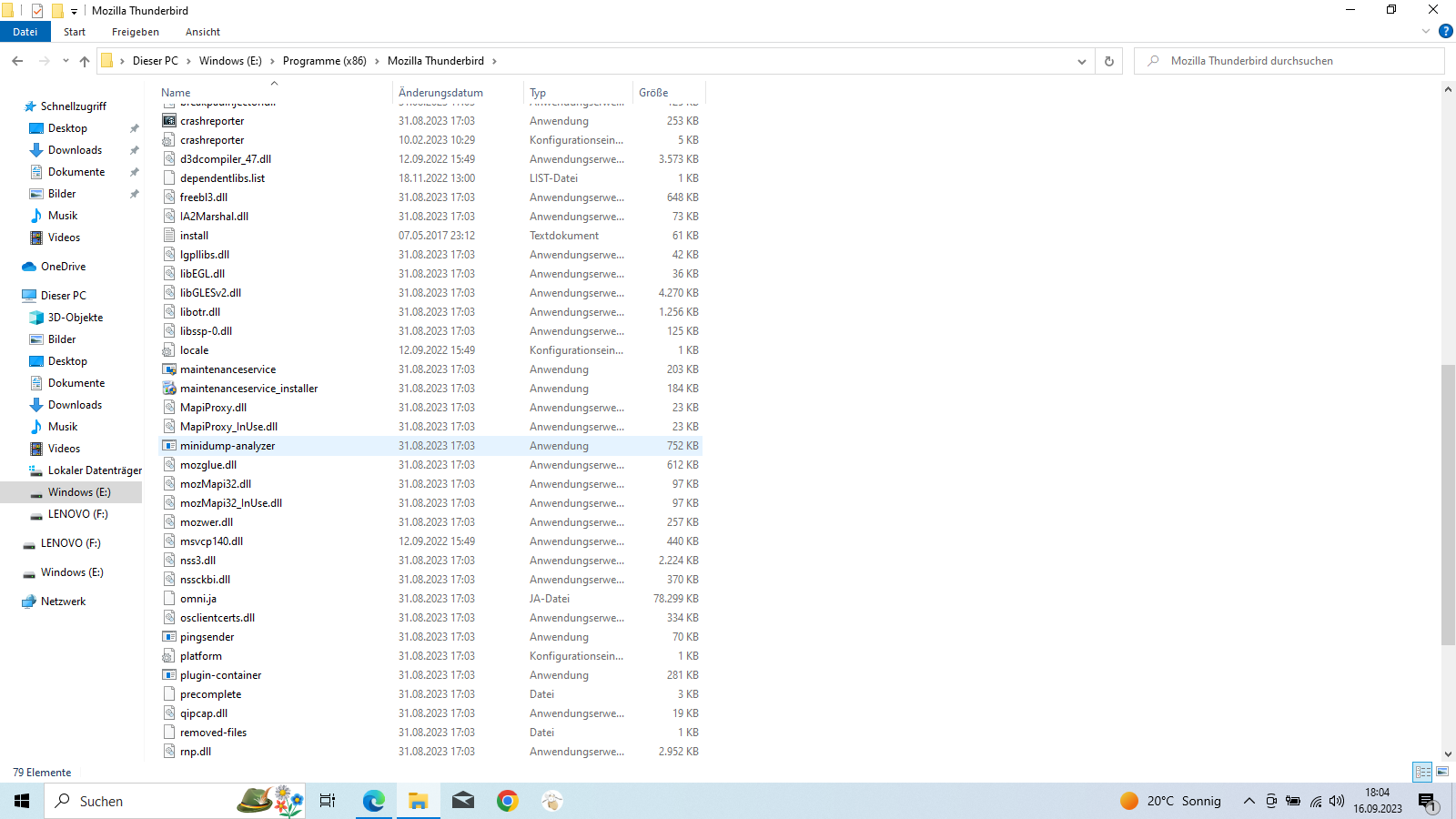
Task: Expand the chevron after Mozilla Thunderbird breadcrumb
Action: [x=495, y=61]
